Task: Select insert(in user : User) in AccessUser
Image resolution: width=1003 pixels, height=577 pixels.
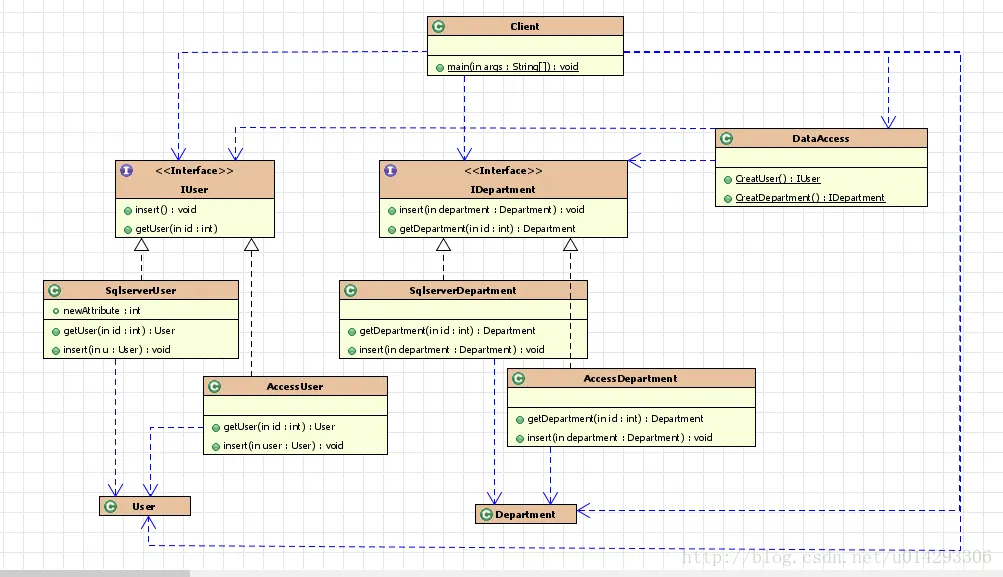Action: (283, 445)
